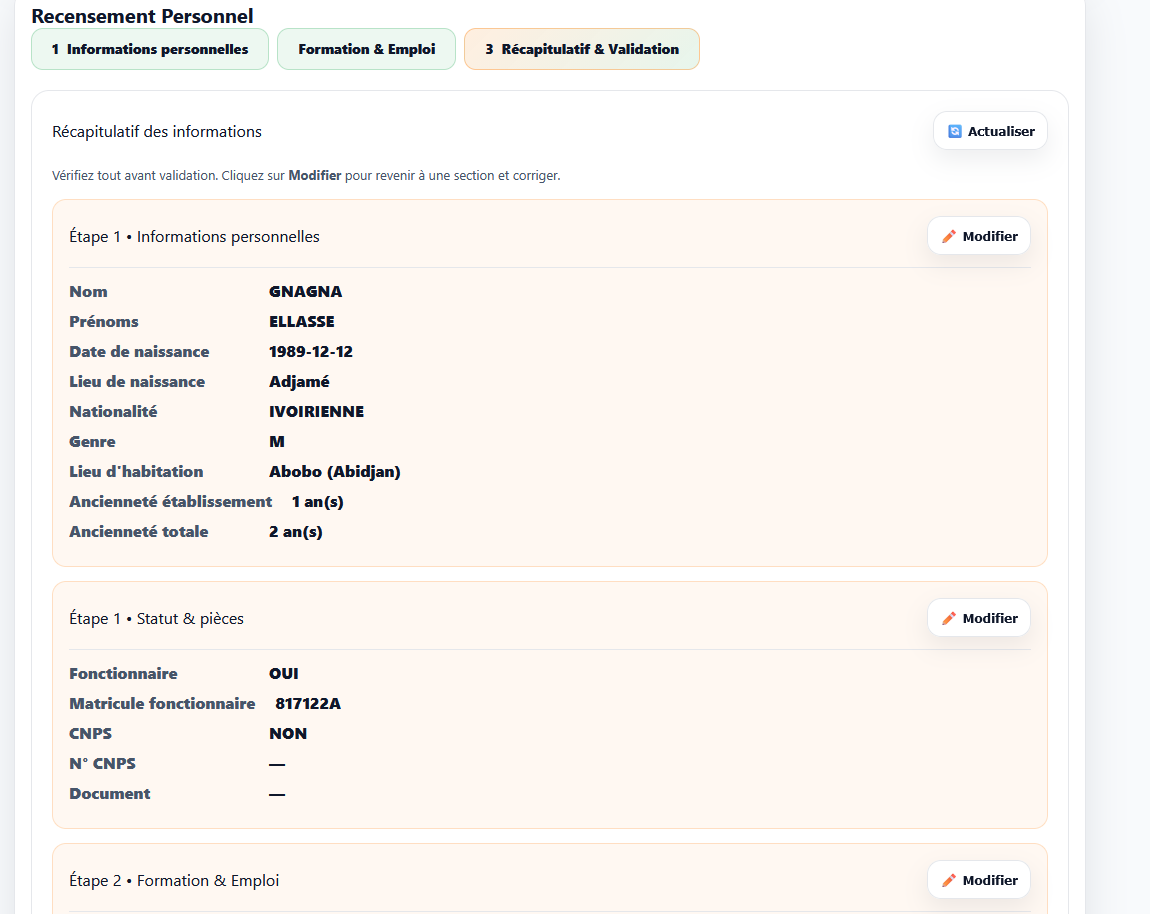This screenshot has width=1150, height=914.
Task: Click the Nom value GNAGNA
Action: [x=305, y=292]
